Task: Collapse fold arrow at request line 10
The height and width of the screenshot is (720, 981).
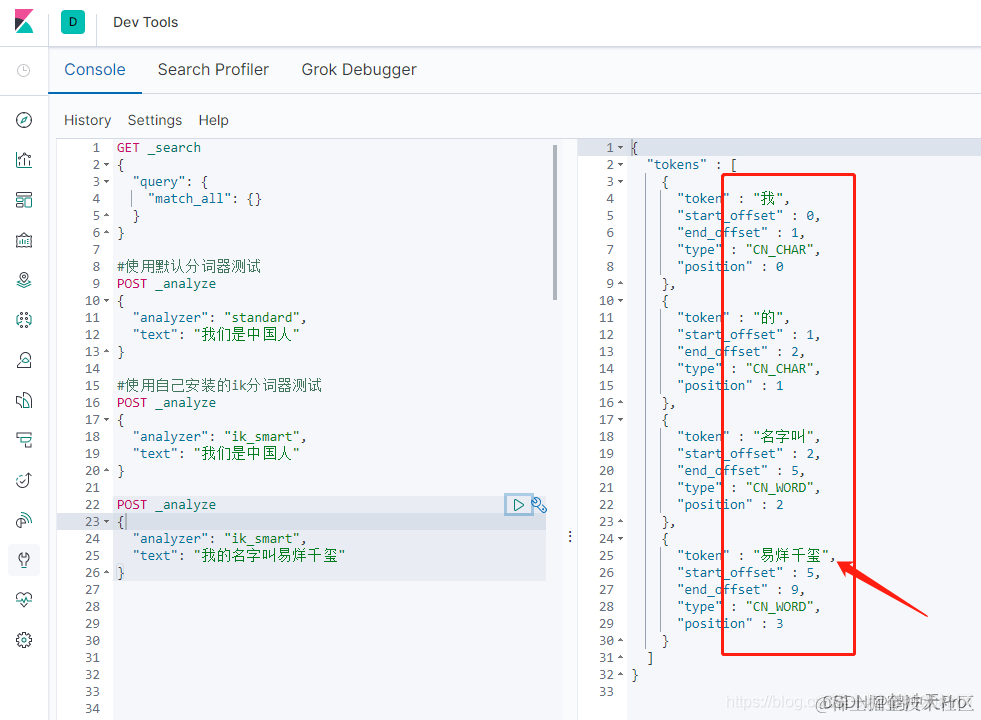Action: click(x=106, y=301)
